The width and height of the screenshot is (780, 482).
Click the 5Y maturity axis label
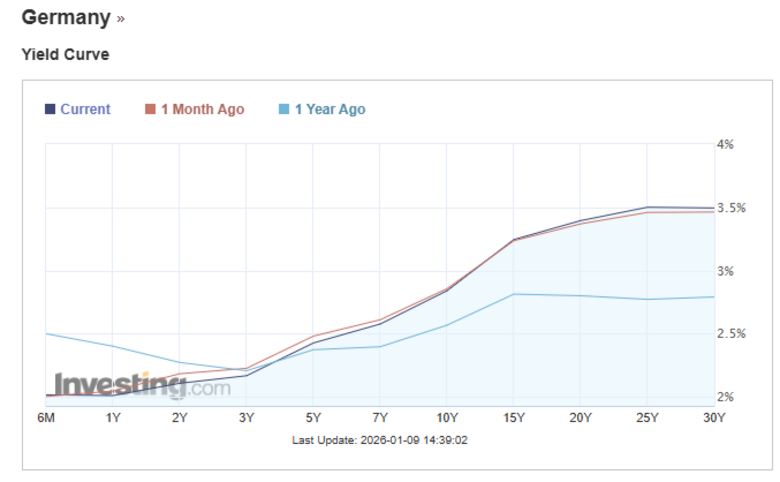click(x=312, y=417)
